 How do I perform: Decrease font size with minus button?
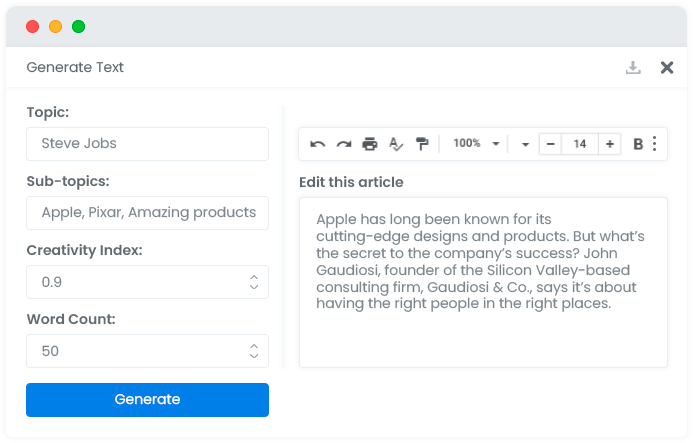[x=550, y=144]
